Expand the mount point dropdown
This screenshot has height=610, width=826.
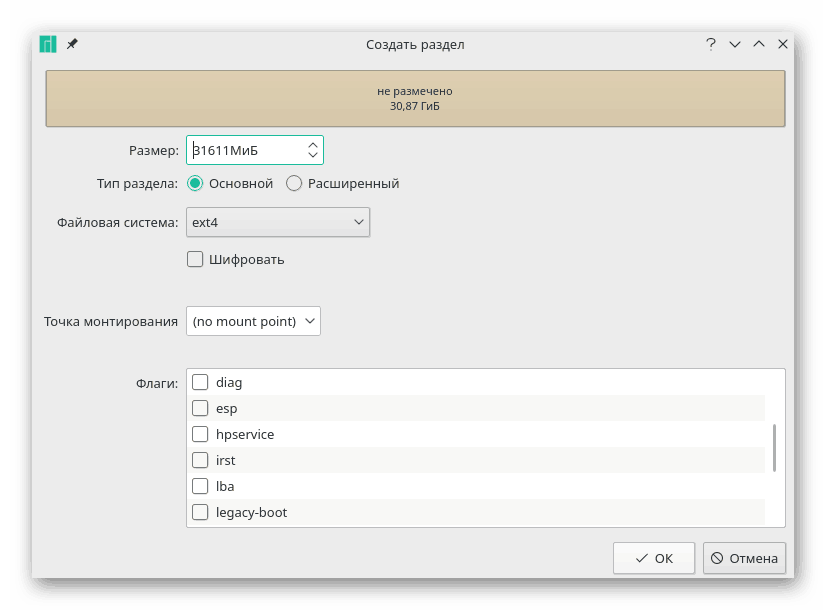click(253, 321)
